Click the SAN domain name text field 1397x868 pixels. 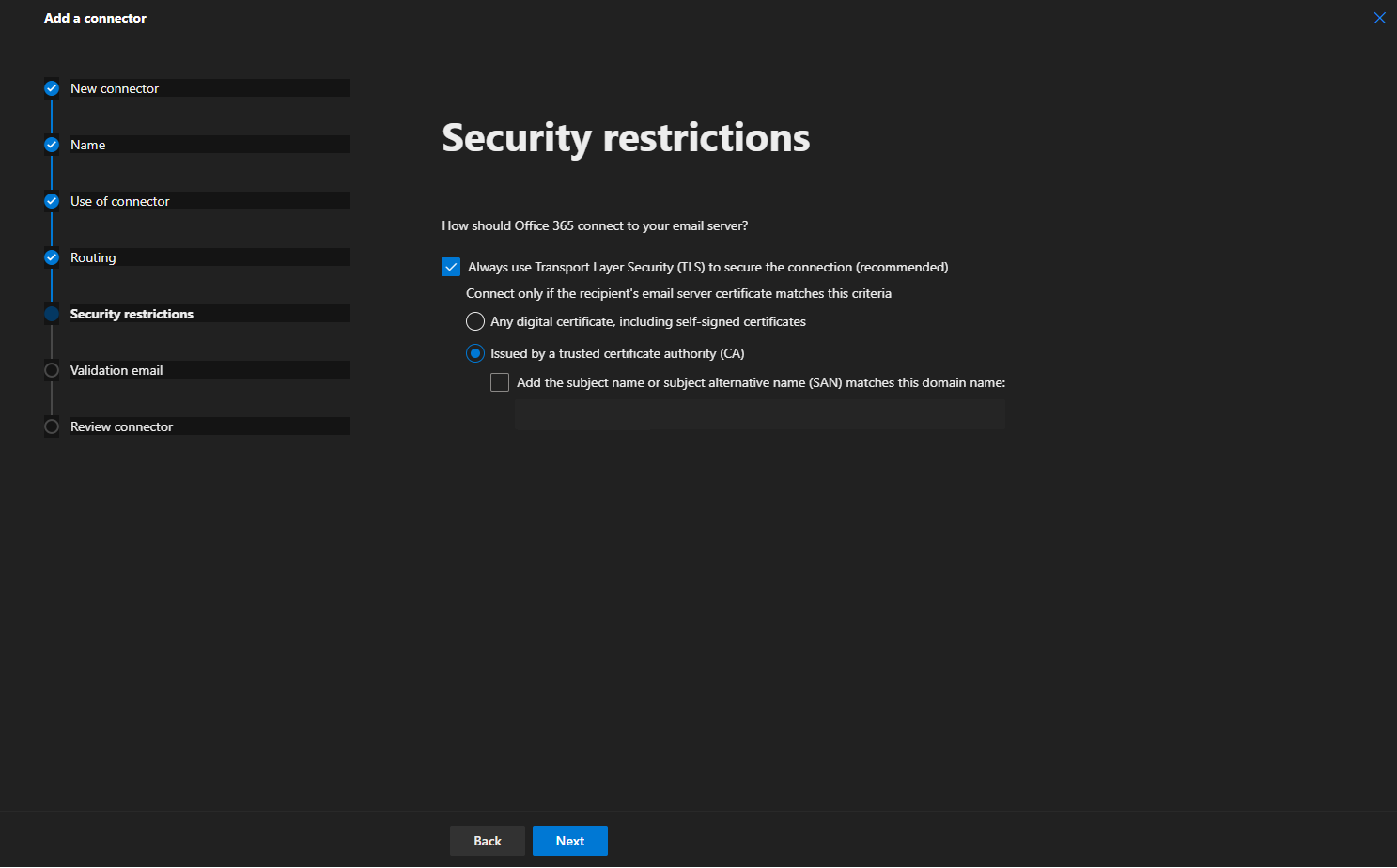coord(759,414)
